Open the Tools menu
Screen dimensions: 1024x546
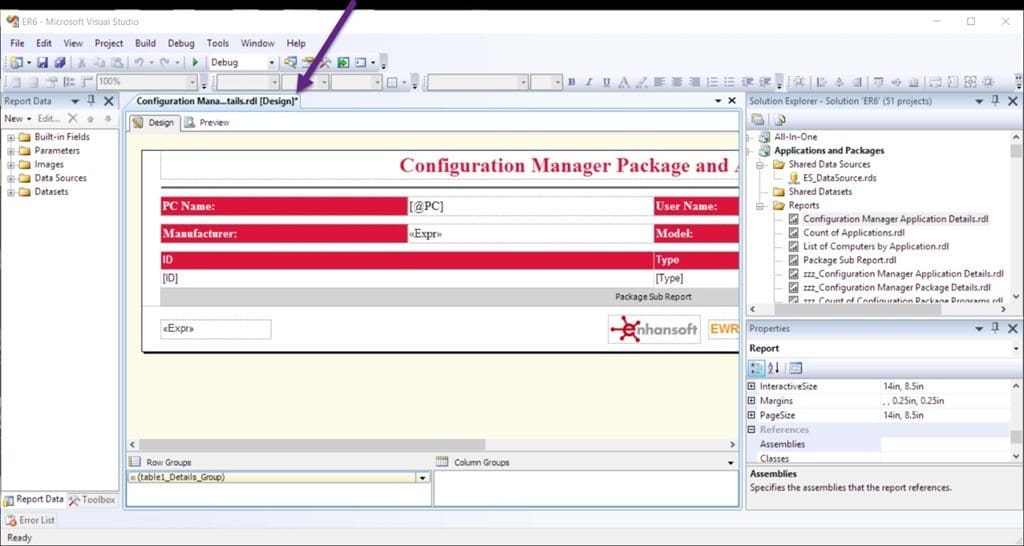click(x=217, y=43)
